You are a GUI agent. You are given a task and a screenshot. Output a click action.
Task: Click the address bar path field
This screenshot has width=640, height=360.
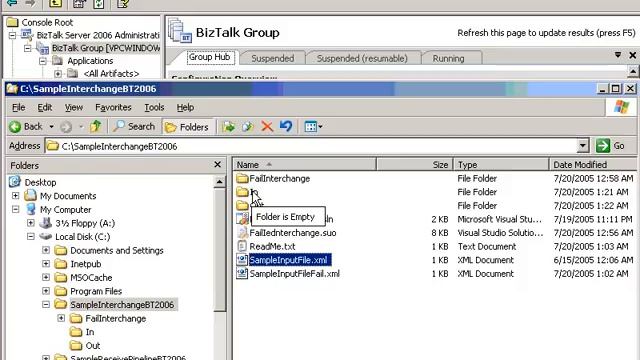(x=311, y=146)
